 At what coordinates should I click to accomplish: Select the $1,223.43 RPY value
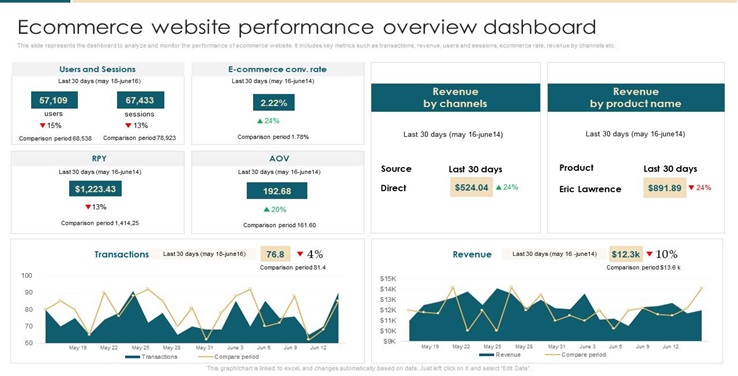click(95, 189)
